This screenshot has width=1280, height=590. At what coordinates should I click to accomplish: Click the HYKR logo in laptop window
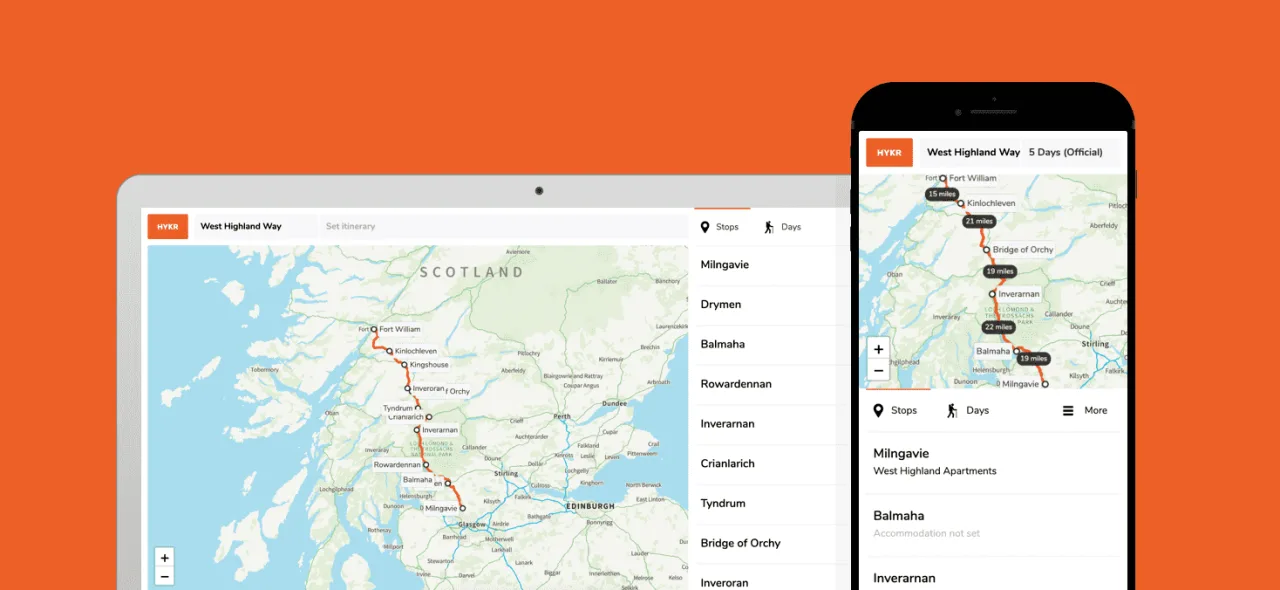click(167, 226)
